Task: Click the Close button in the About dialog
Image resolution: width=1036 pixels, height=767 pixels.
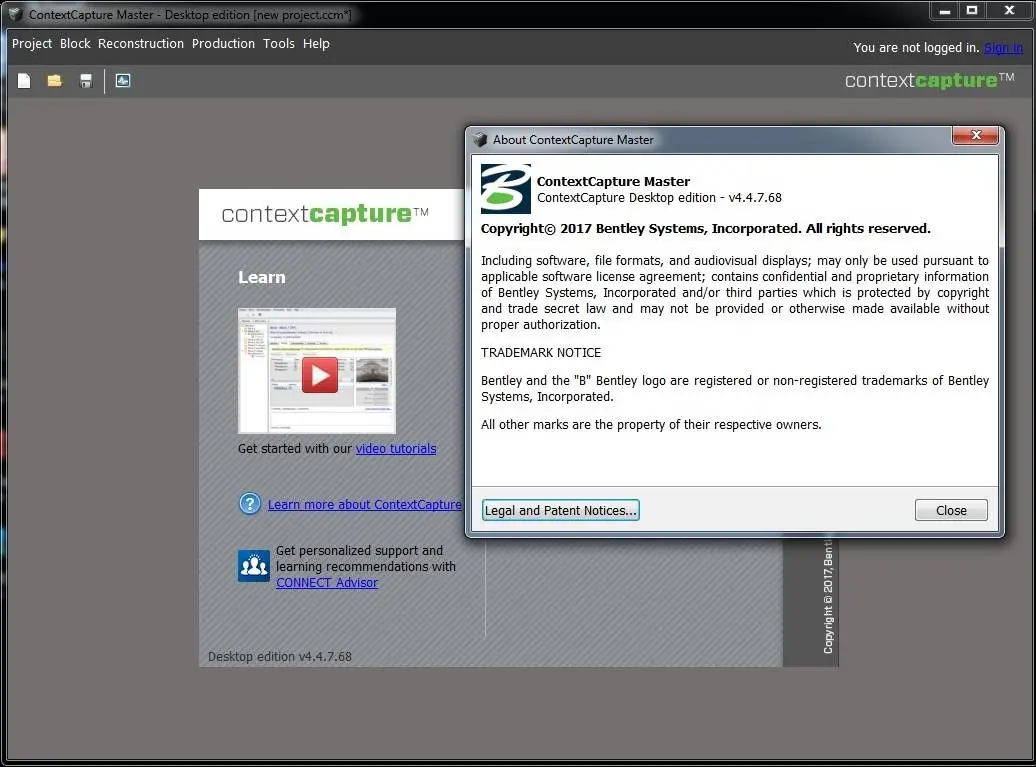Action: point(951,510)
